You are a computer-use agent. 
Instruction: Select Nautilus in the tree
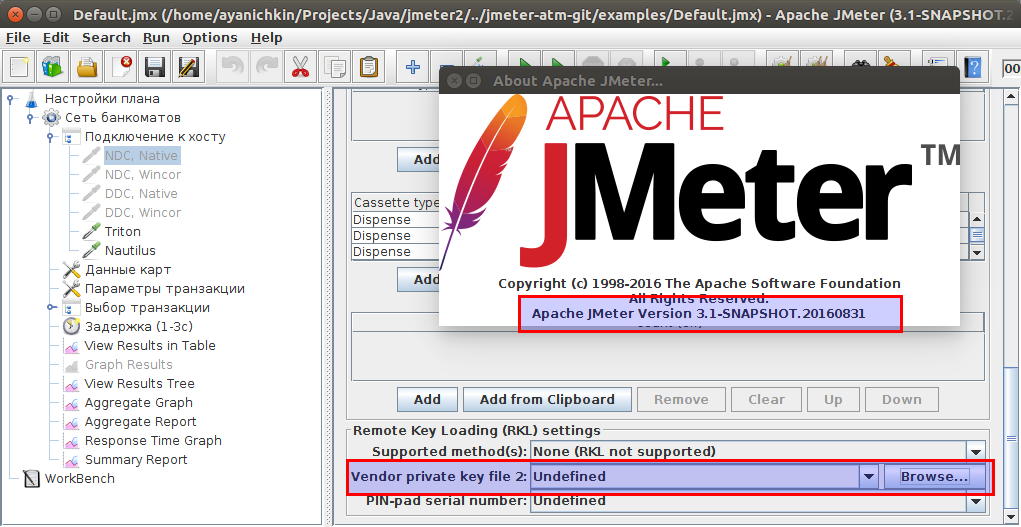(130, 251)
